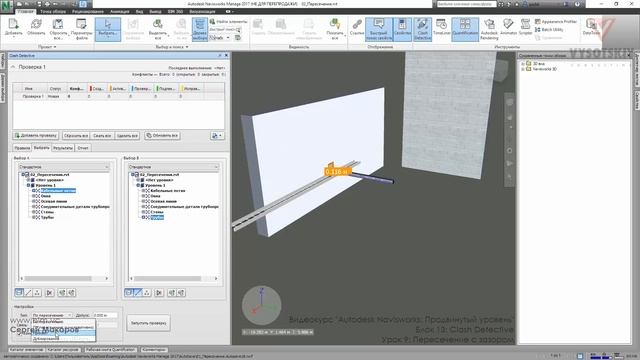Switch to the Анимация ribbon tab
This screenshot has height=360, width=640.
point(120,11)
